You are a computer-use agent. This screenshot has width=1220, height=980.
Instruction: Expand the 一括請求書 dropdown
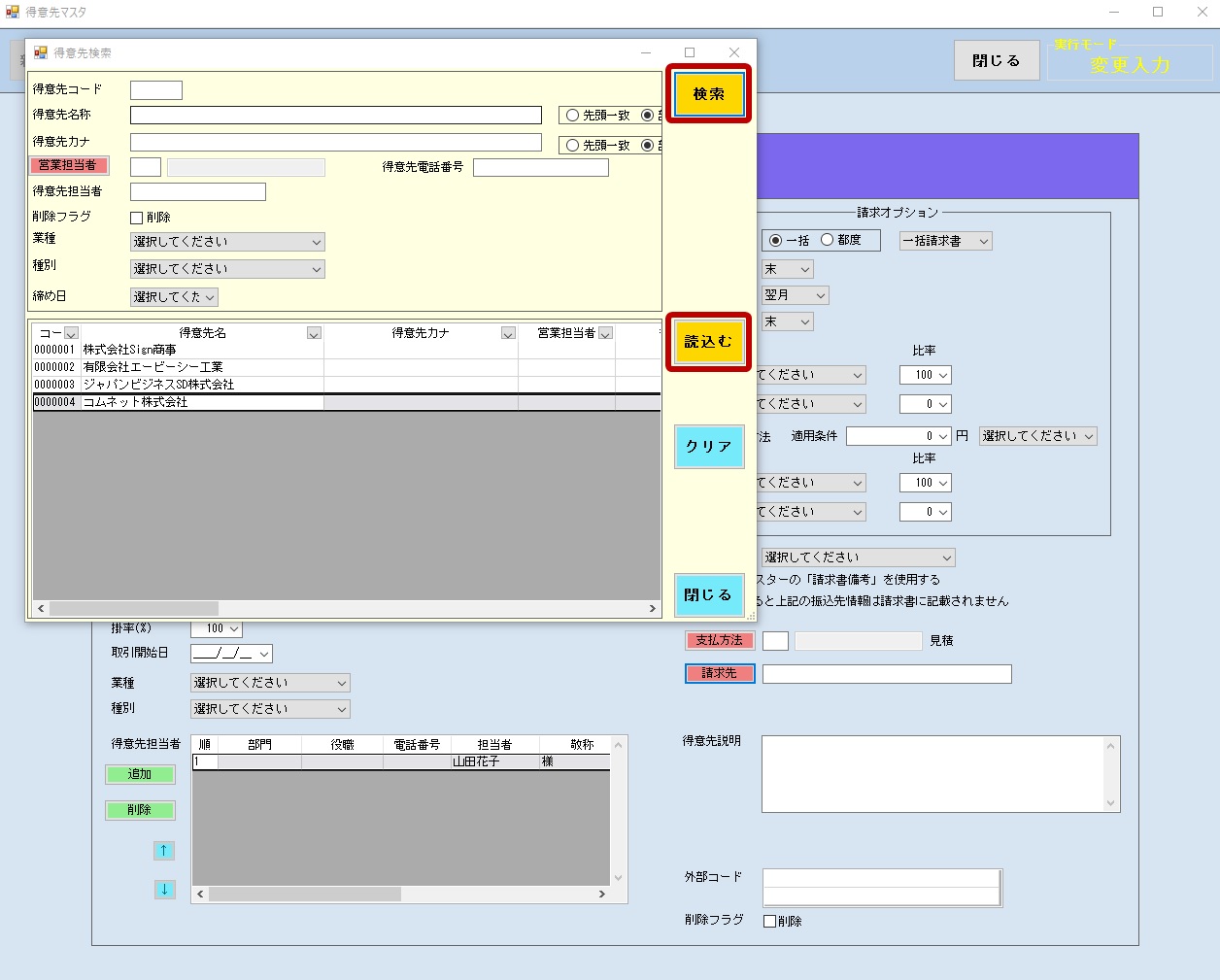pos(945,241)
